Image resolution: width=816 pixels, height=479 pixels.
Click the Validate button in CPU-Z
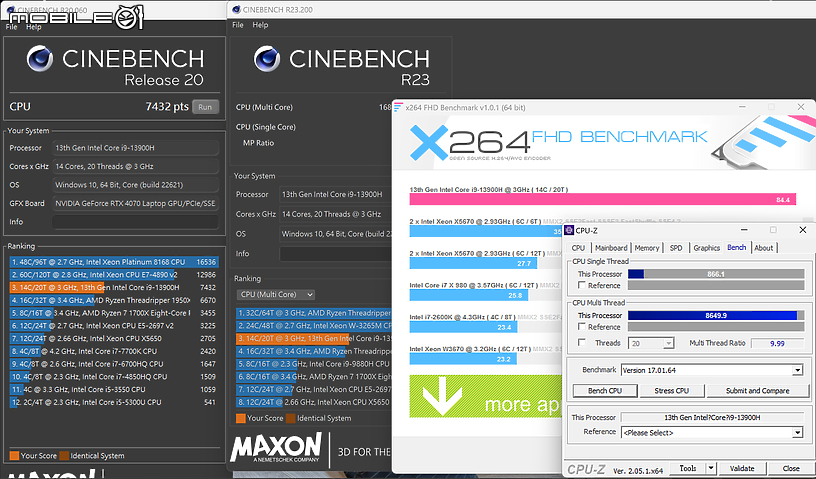click(x=742, y=468)
